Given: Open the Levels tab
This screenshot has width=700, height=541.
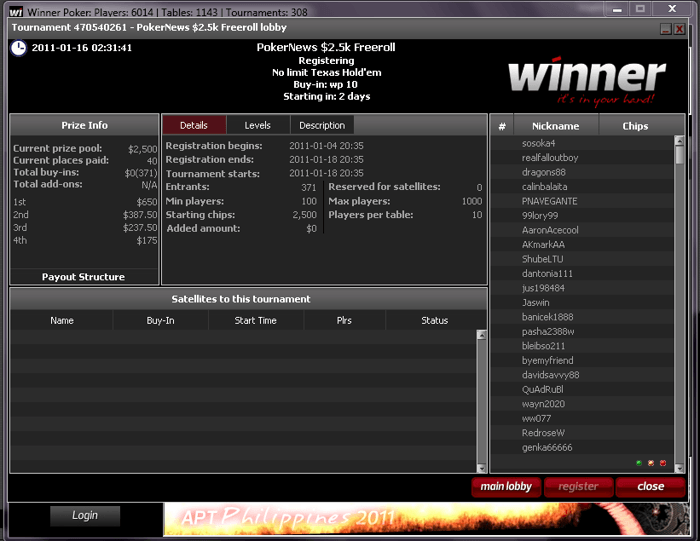Looking at the screenshot, I should coord(258,125).
